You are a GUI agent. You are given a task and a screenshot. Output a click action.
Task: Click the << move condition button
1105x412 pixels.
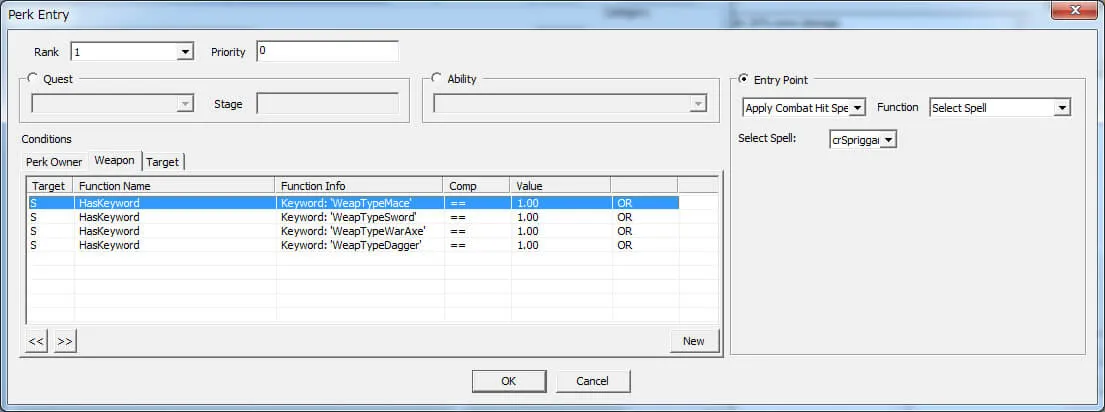click(36, 341)
